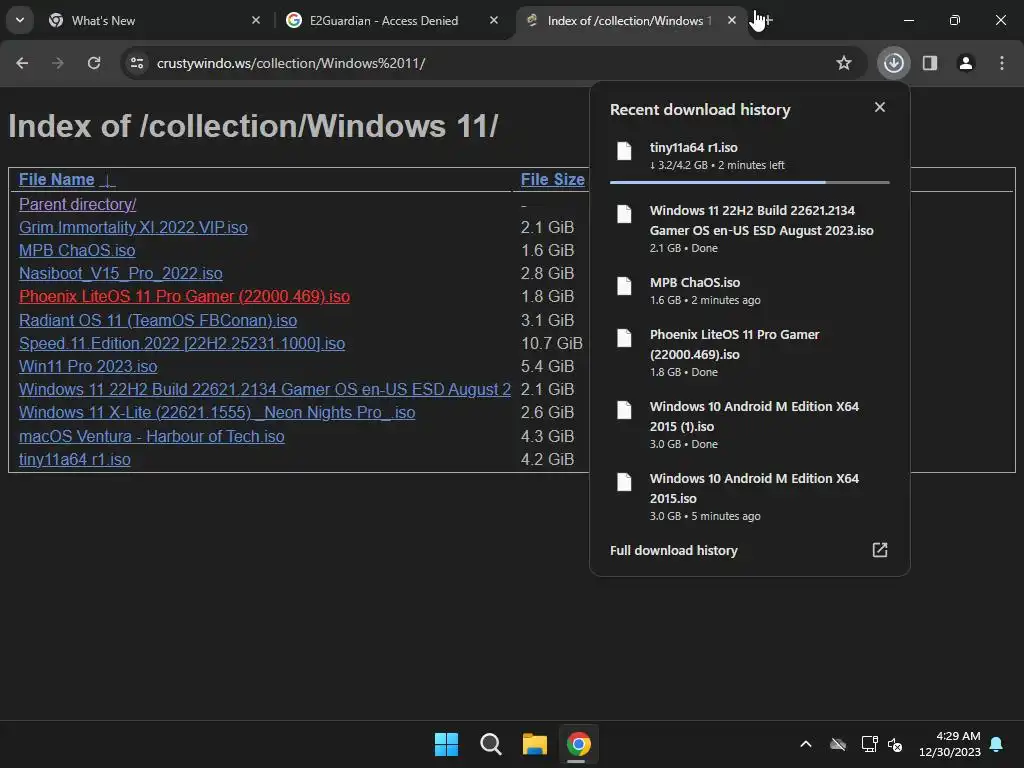Screen dimensions: 1024x768
Task: Click file icon of Windows 10 Android M 2015.iso download
Action: coord(624,482)
